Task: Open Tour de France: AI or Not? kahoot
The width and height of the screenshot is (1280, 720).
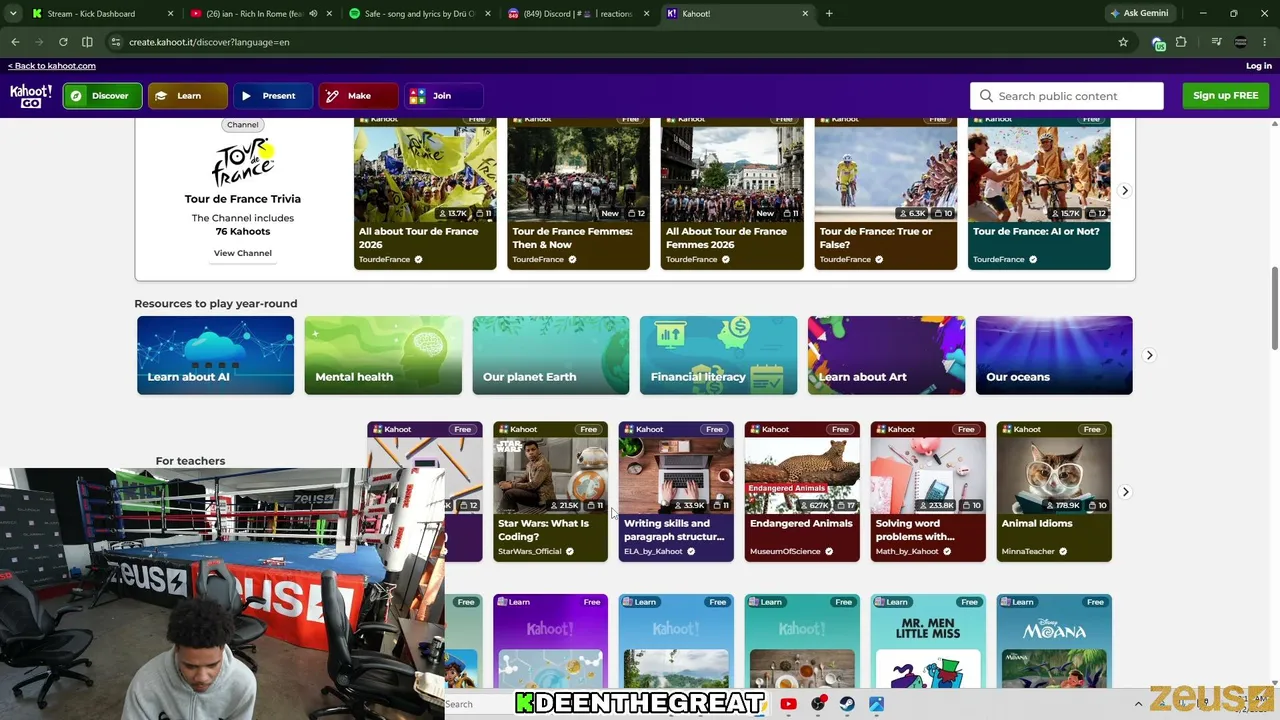Action: [1039, 194]
